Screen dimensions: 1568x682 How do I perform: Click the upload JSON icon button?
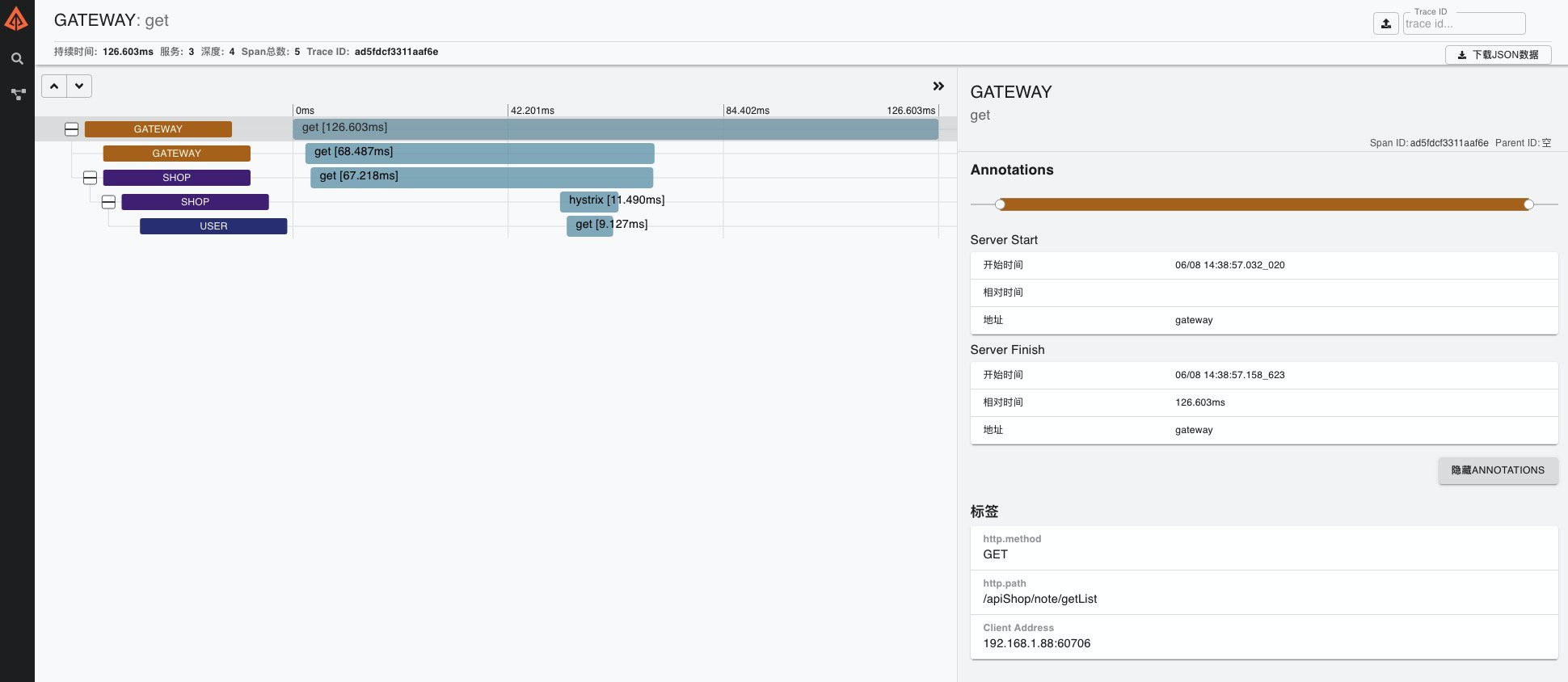click(1385, 23)
